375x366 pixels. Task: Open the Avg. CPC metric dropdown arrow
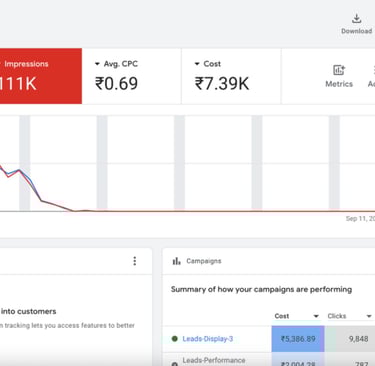pyautogui.click(x=97, y=64)
